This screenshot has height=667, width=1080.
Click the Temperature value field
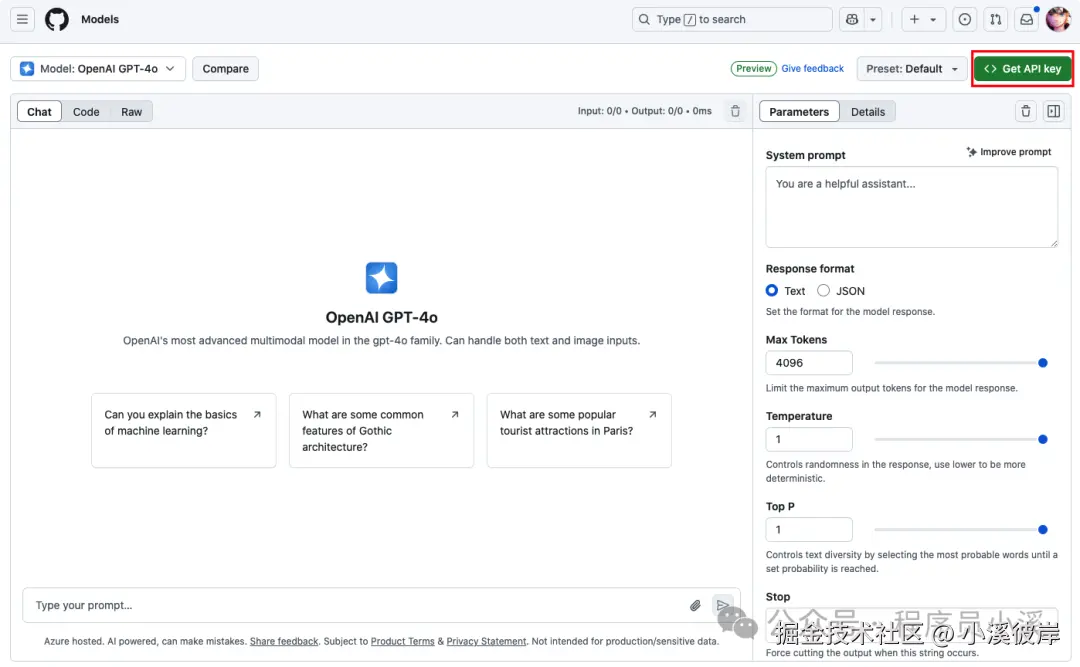(809, 440)
